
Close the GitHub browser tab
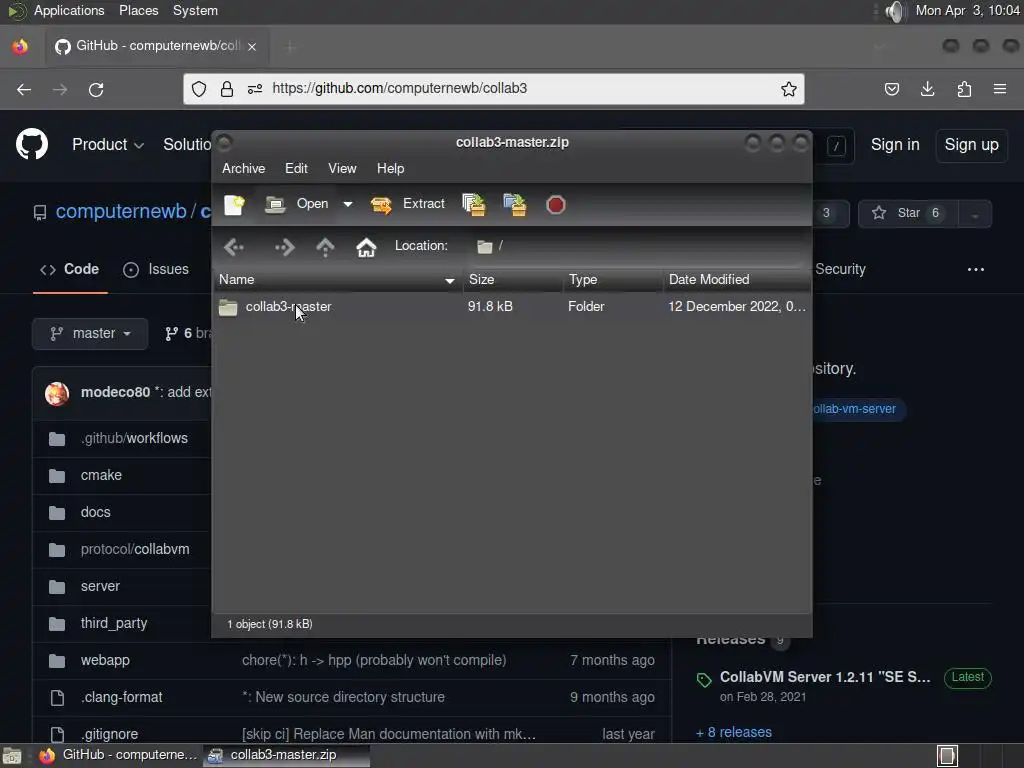pyautogui.click(x=252, y=46)
